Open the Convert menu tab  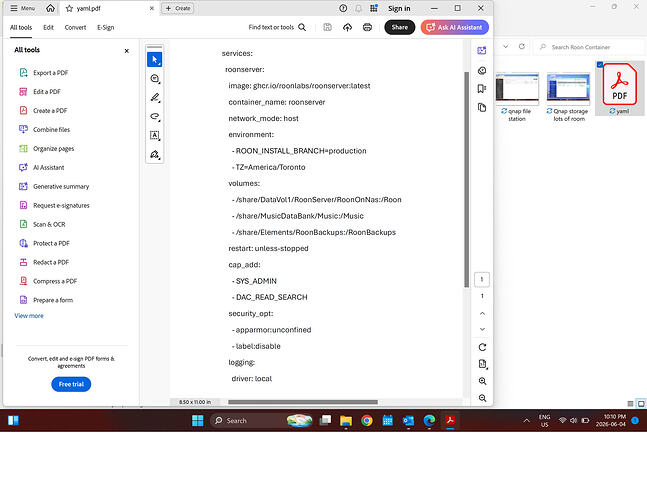(76, 28)
